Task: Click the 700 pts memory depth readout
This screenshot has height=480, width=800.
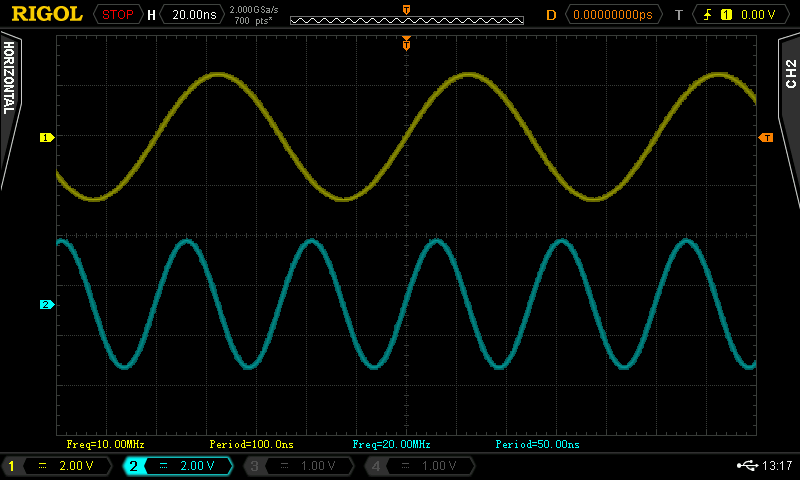Action: 253,21
